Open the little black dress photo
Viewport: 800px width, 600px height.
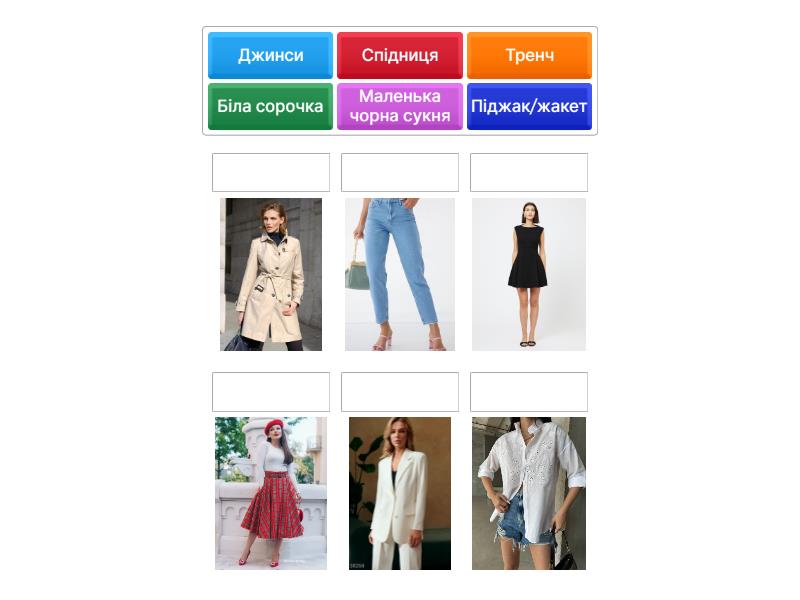pos(529,274)
